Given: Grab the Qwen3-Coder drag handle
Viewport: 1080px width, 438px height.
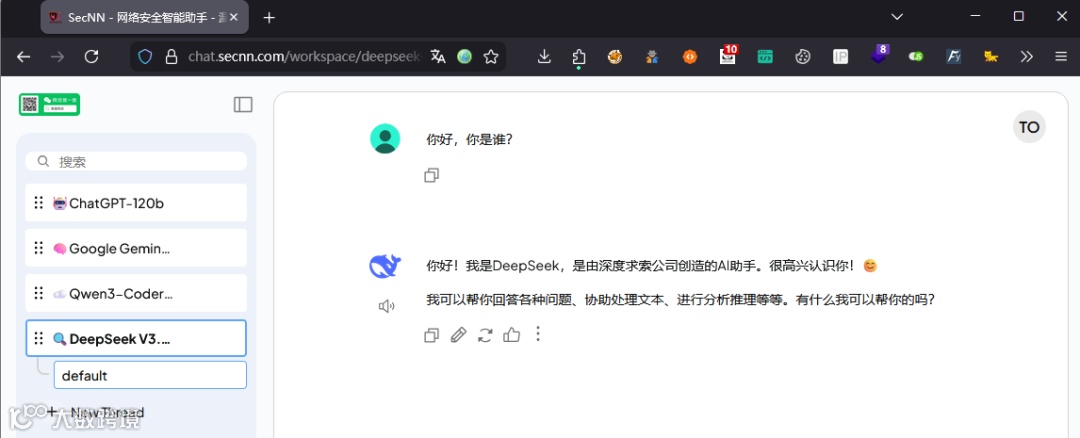Looking at the screenshot, I should point(39,293).
